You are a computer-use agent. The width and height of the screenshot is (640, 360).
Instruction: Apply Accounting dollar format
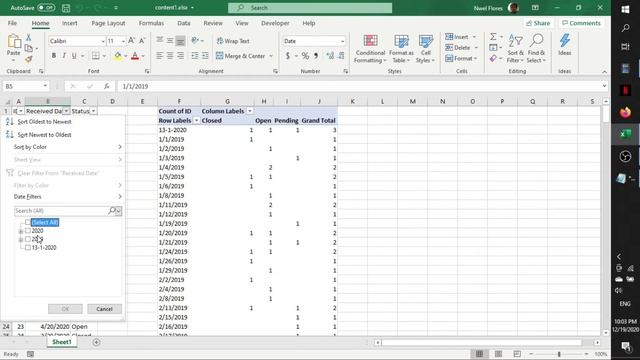pyautogui.click(x=288, y=56)
